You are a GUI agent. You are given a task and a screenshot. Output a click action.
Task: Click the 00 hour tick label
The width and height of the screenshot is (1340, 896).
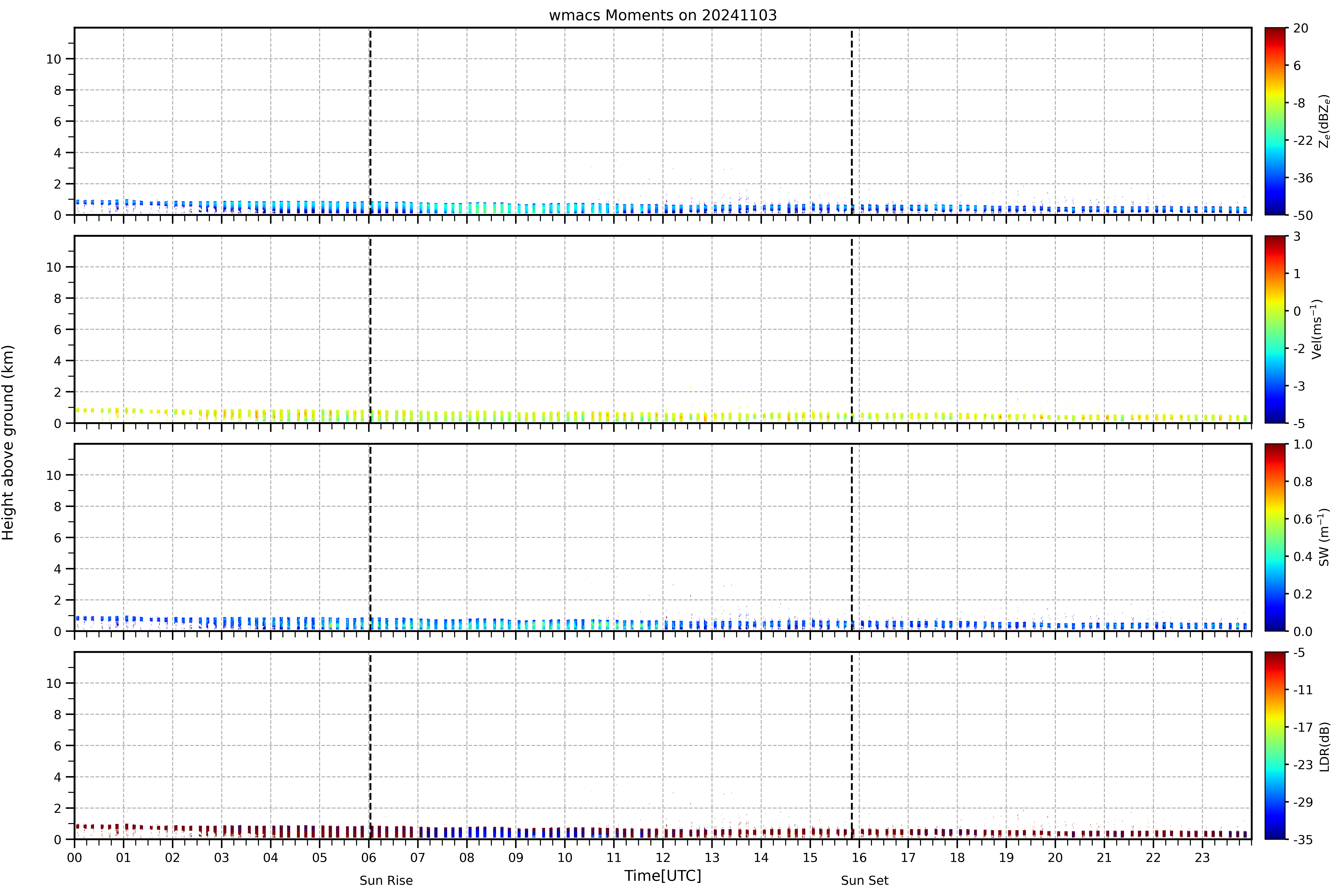(x=74, y=858)
